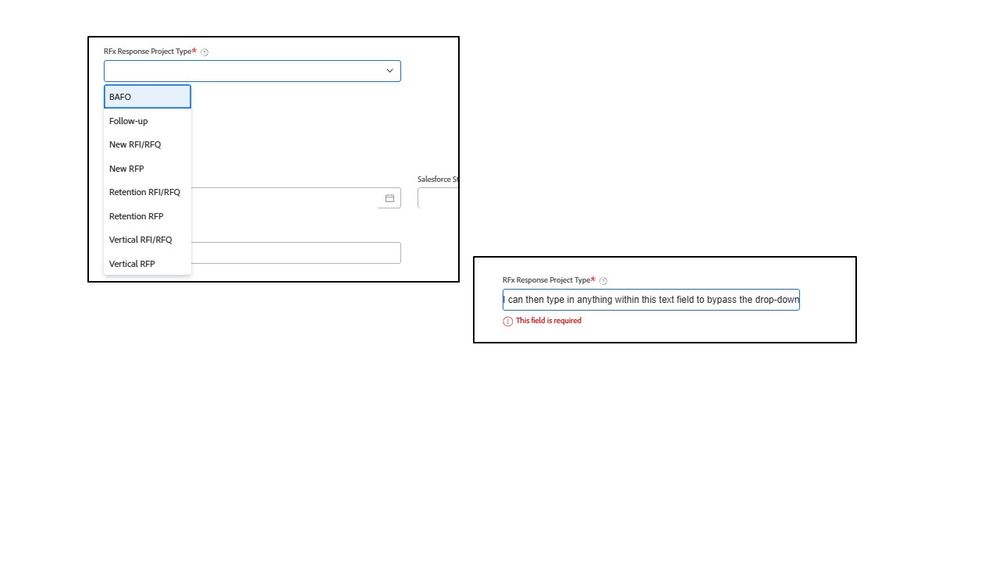Viewport: 999px width, 562px height.
Task: Select Retention RFI/RFQ option
Action: click(147, 192)
